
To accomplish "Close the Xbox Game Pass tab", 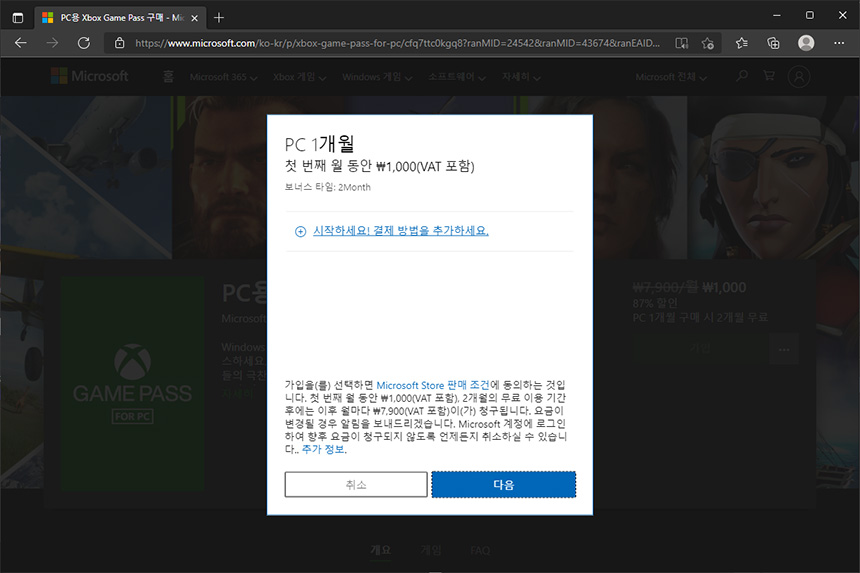I will coord(194,18).
